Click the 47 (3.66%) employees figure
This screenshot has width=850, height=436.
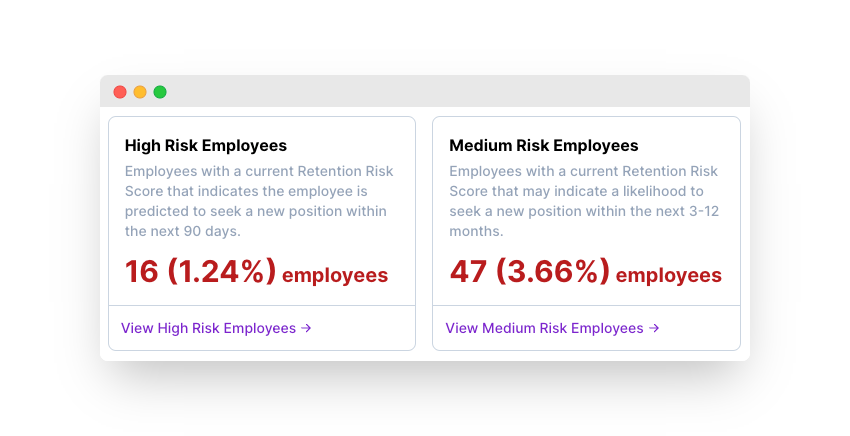(x=585, y=272)
